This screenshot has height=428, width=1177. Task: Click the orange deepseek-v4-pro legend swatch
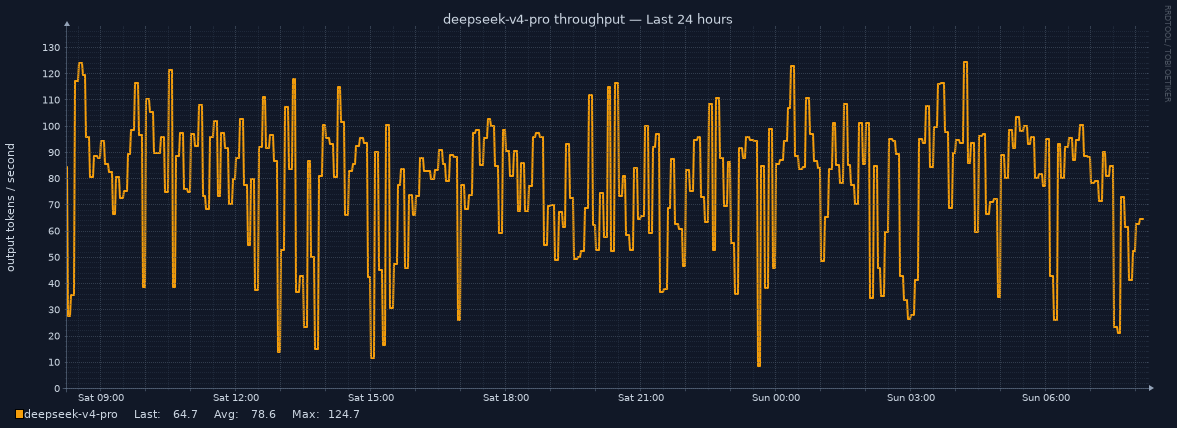pyautogui.click(x=20, y=414)
